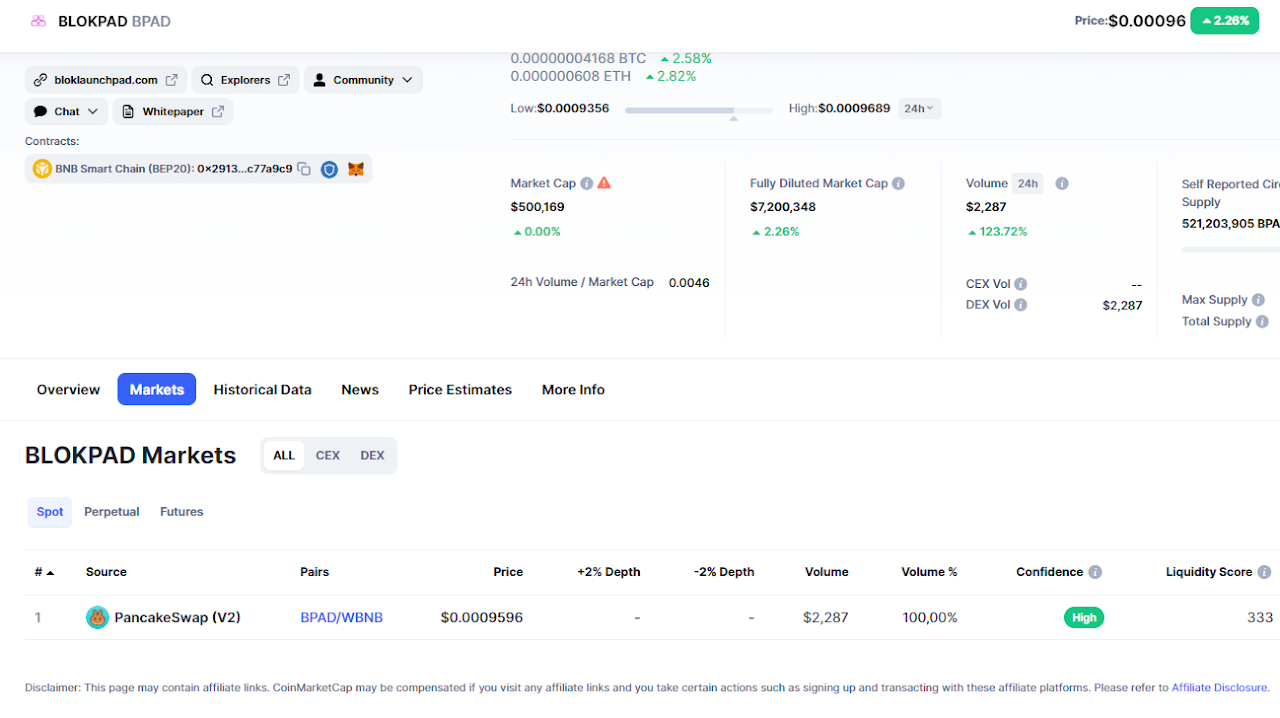
Task: Click the 24h badge next to Volume
Action: (1027, 183)
